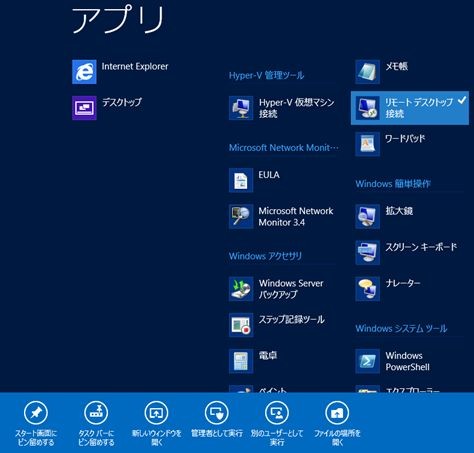Click the メモ帳 label text
474x453 pixels.
397,66
